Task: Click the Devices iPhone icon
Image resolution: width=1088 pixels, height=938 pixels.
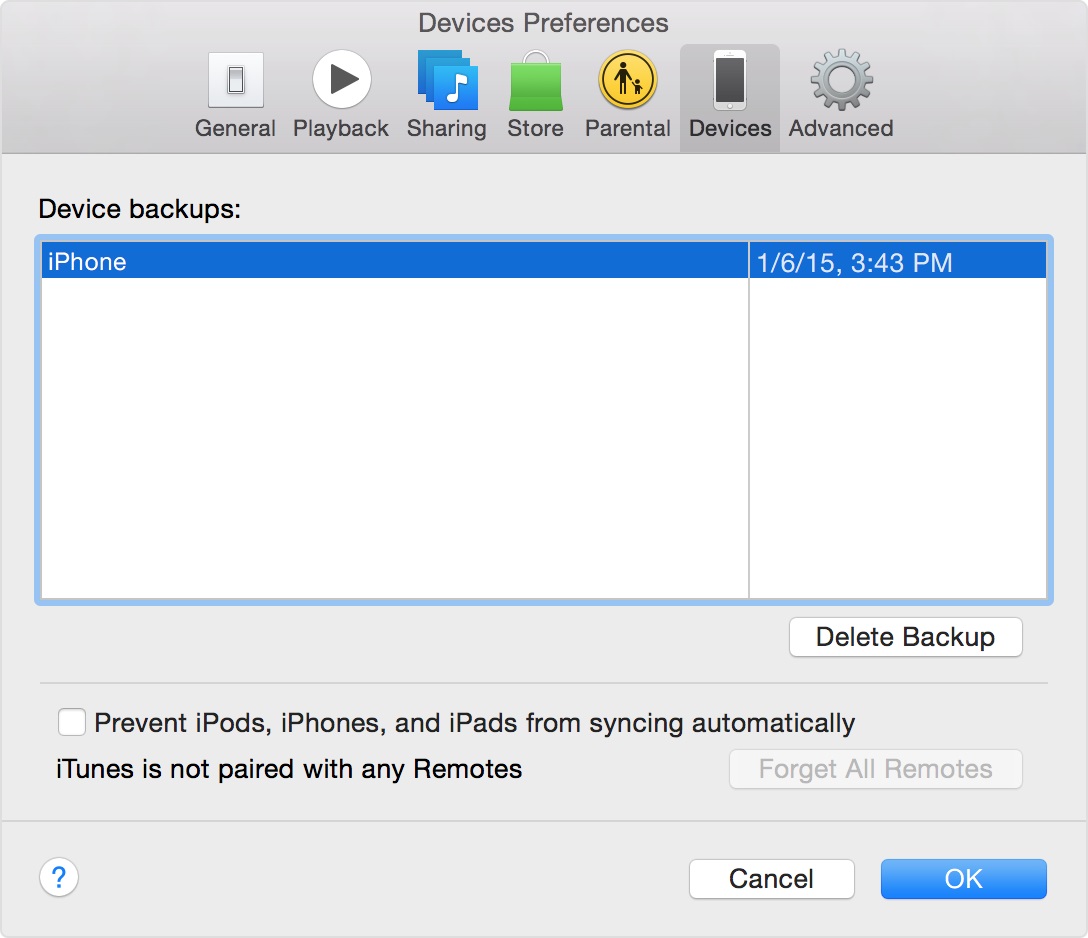Action: (730, 81)
